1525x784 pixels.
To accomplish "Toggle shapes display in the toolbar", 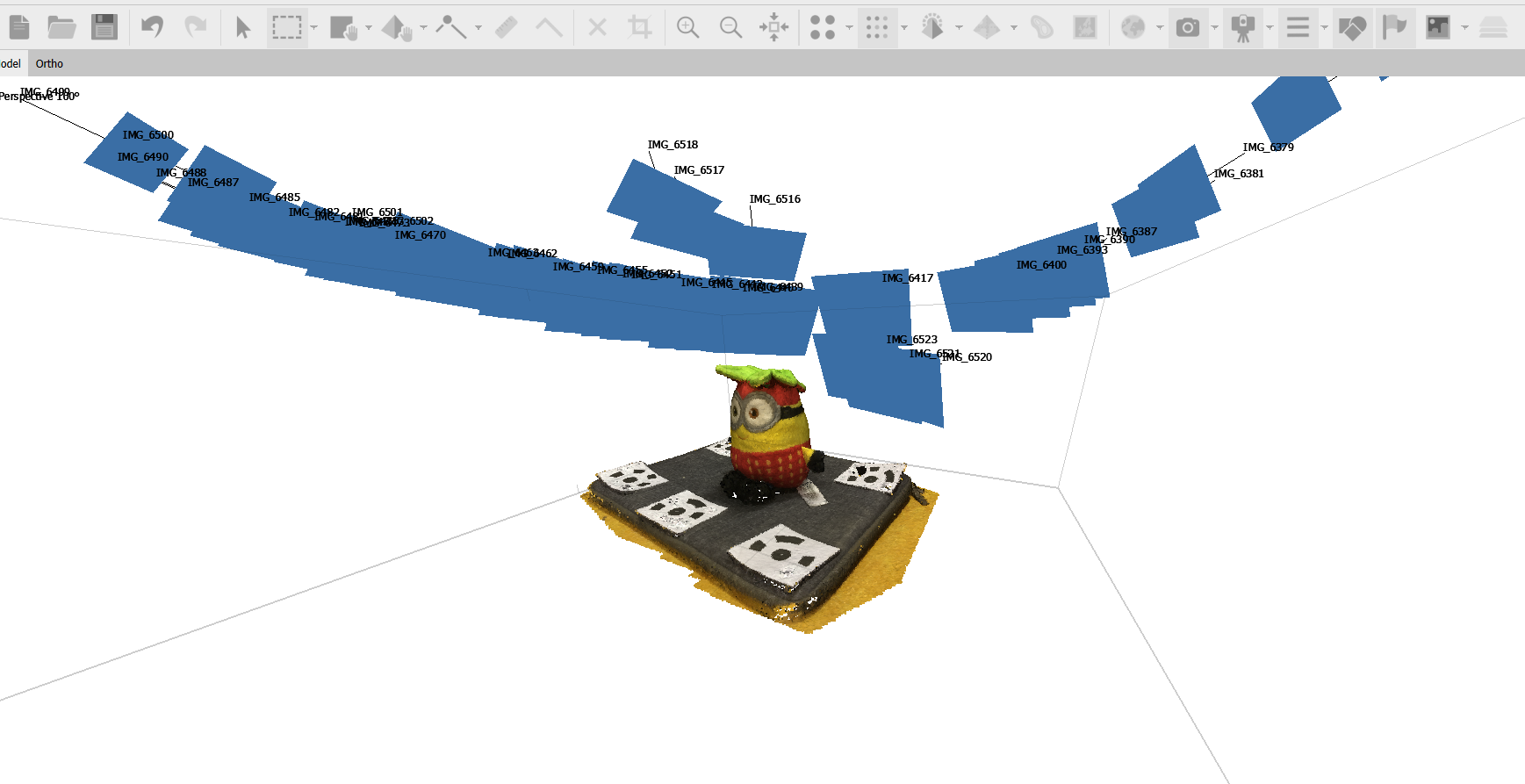I will [1352, 27].
